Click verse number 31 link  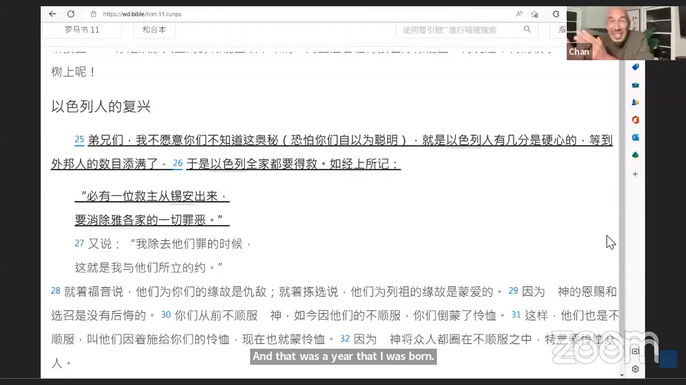coord(516,315)
